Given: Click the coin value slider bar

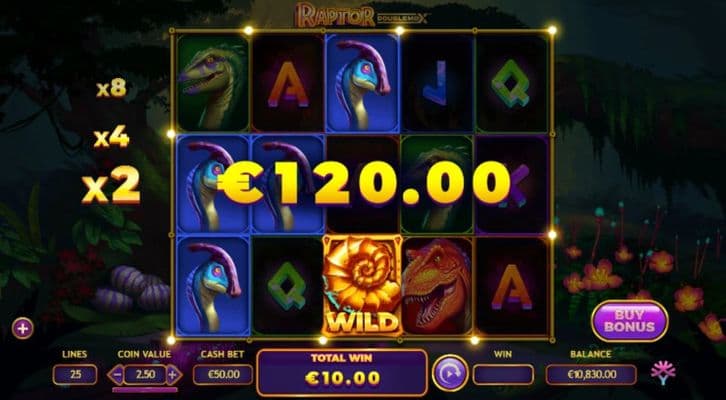Looking at the screenshot, I should point(144,390).
